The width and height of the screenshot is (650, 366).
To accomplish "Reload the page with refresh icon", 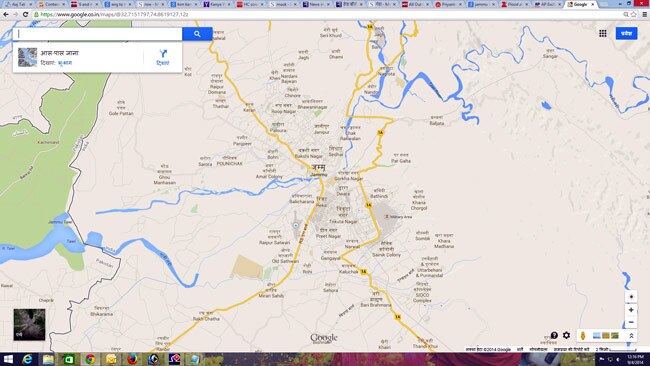I will pos(25,14).
